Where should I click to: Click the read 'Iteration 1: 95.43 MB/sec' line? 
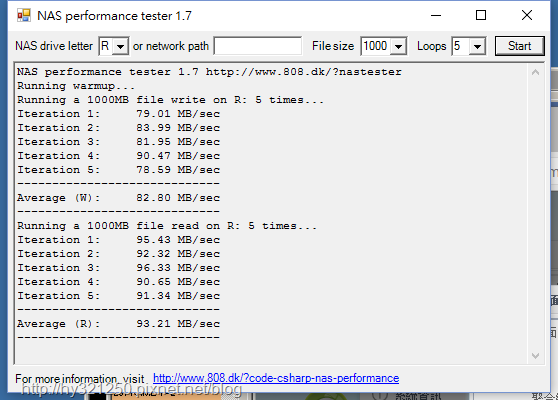point(119,240)
